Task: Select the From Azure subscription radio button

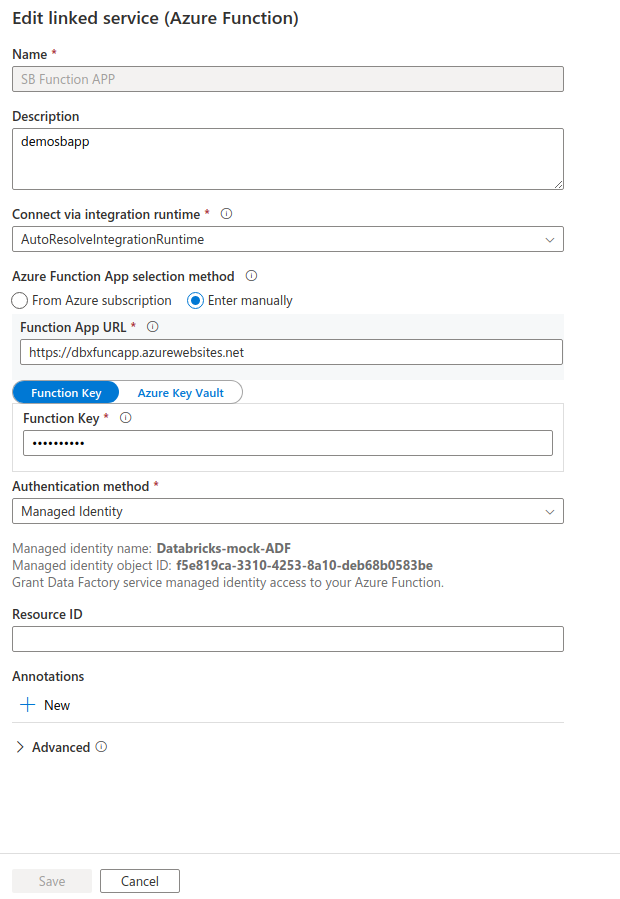Action: point(18,300)
